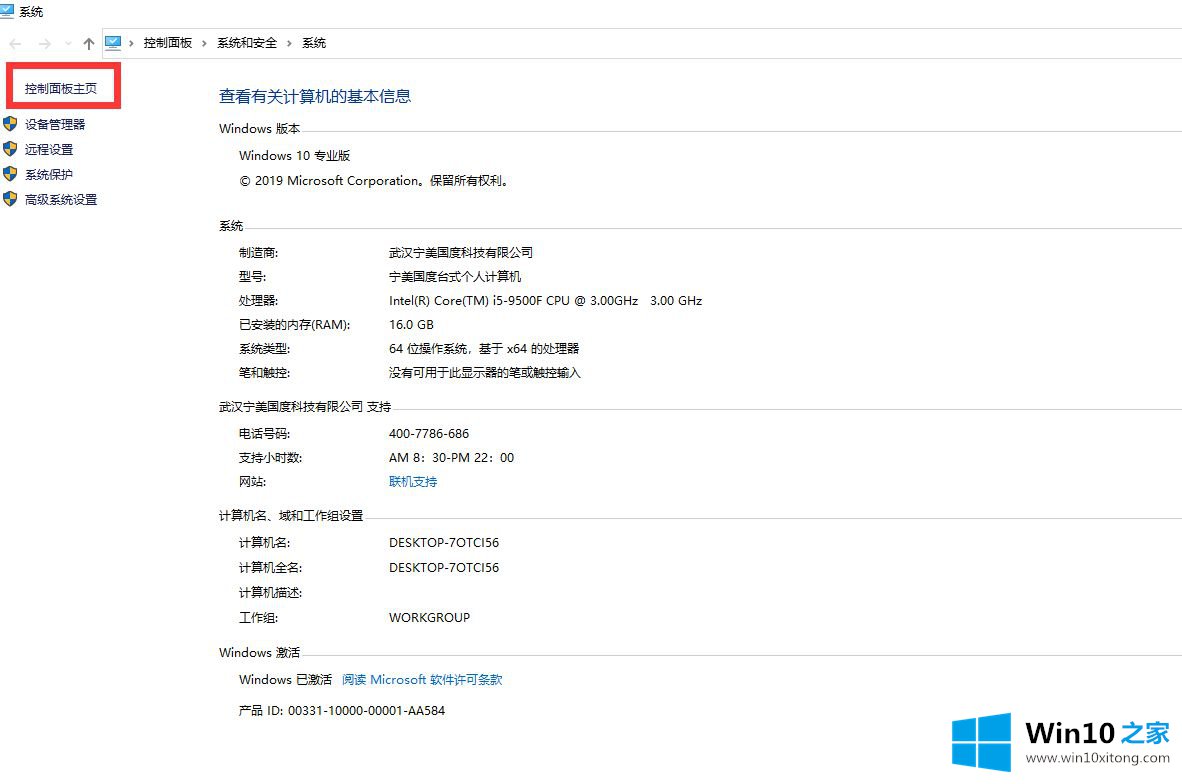Click the 系统 window title icon
This screenshot has width=1182, height=784.
[x=8, y=11]
